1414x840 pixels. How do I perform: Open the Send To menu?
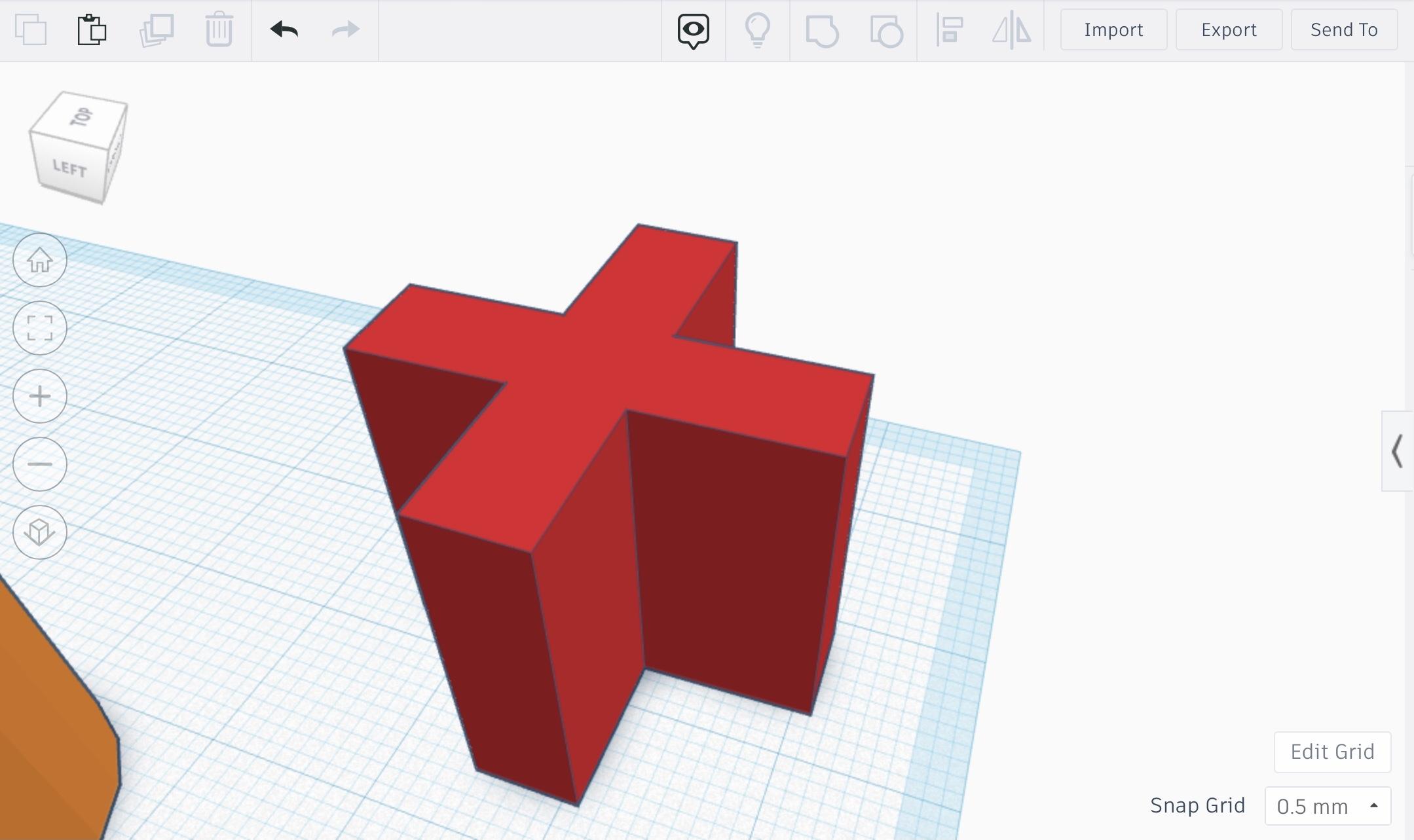click(x=1343, y=29)
